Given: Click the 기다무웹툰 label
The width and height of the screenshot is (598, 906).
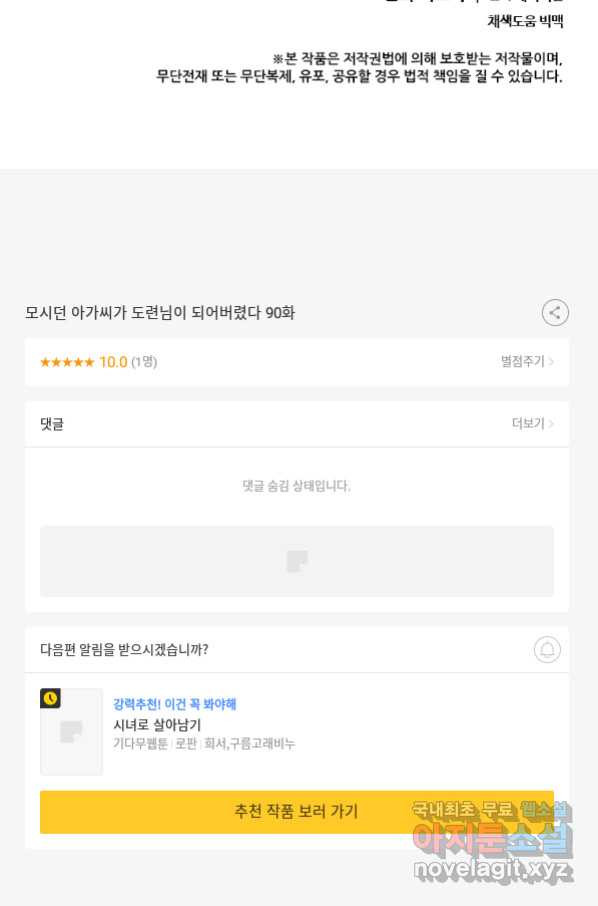Looking at the screenshot, I should (x=140, y=744).
